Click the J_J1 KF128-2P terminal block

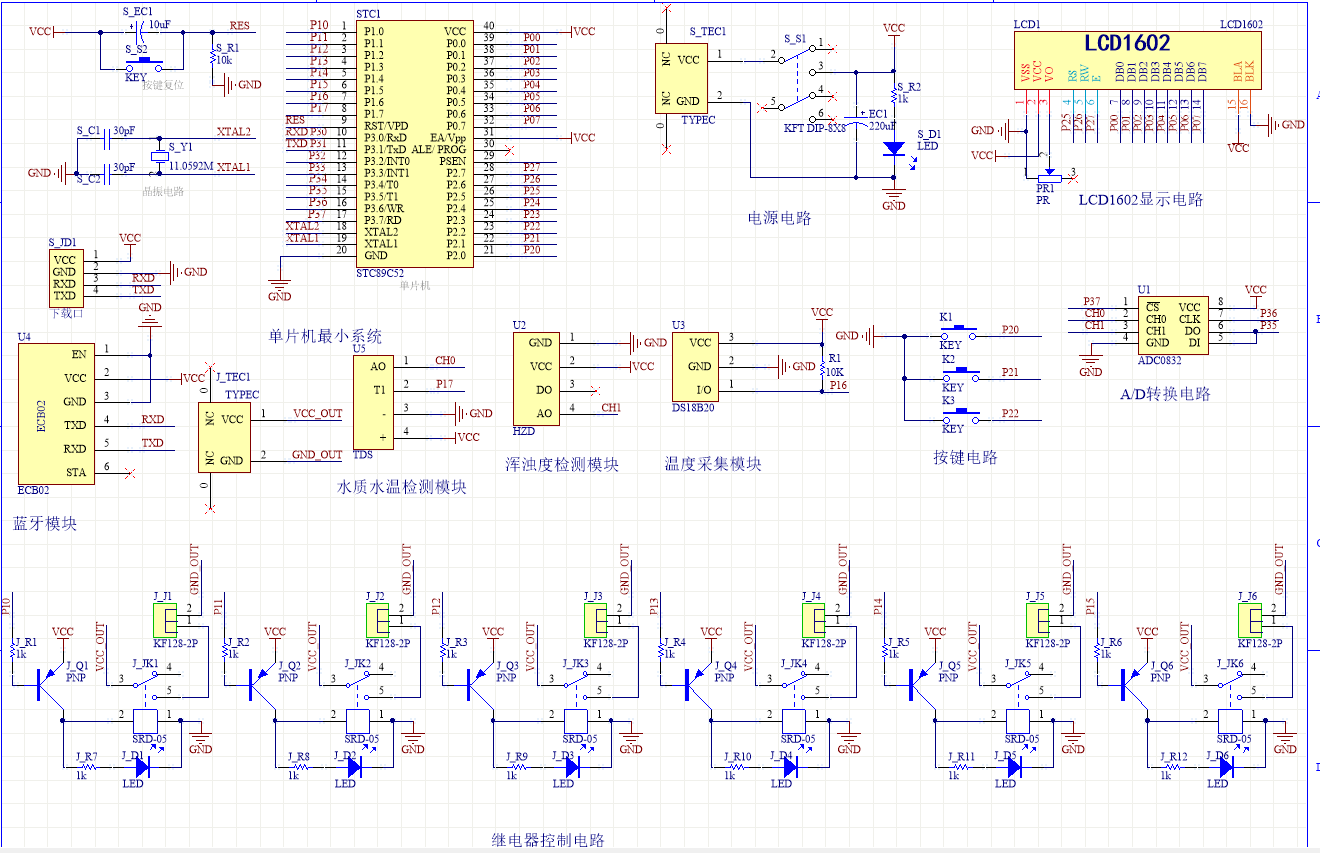pos(163,620)
